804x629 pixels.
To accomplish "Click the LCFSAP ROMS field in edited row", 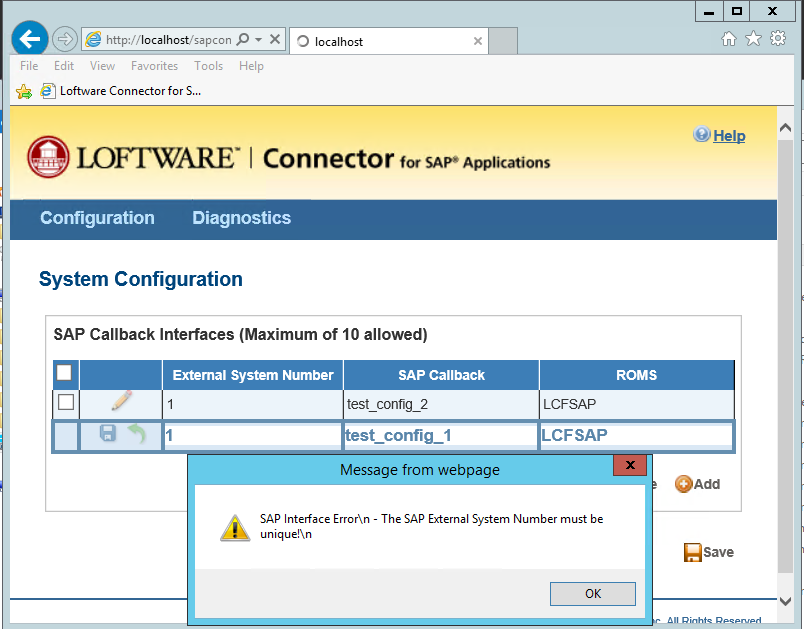I will point(636,436).
